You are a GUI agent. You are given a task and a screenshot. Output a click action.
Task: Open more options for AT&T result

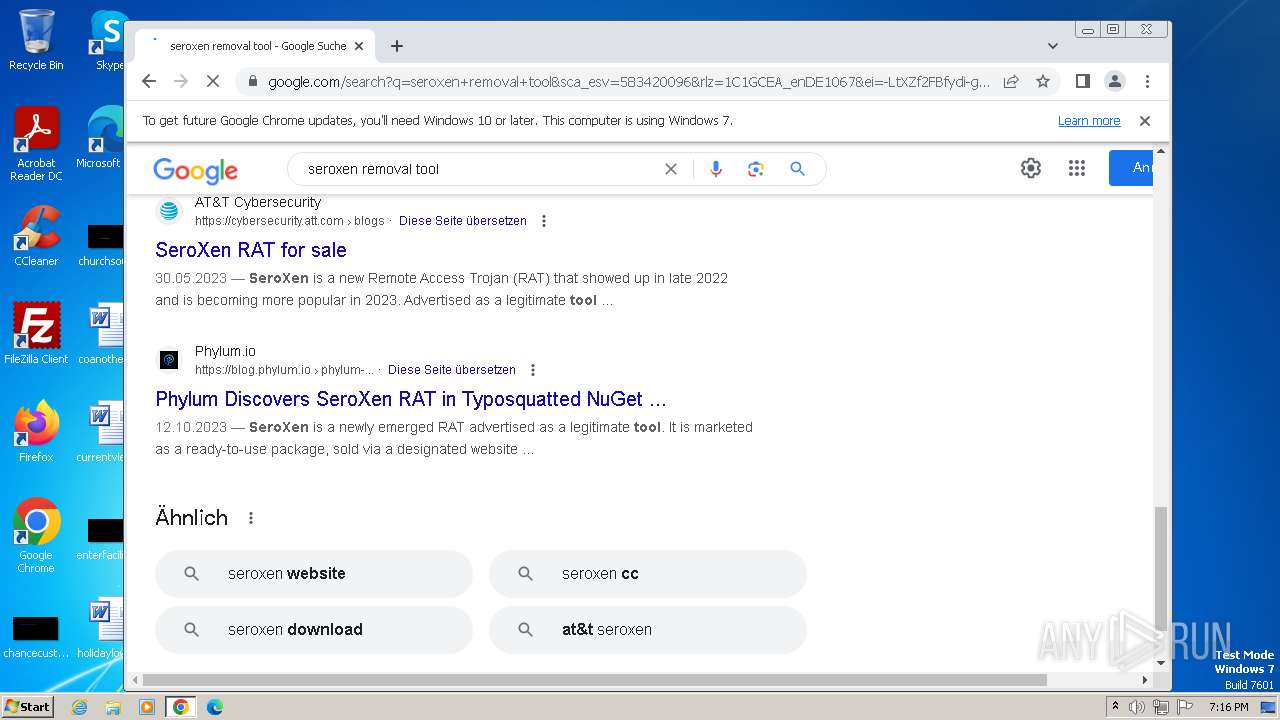point(544,221)
